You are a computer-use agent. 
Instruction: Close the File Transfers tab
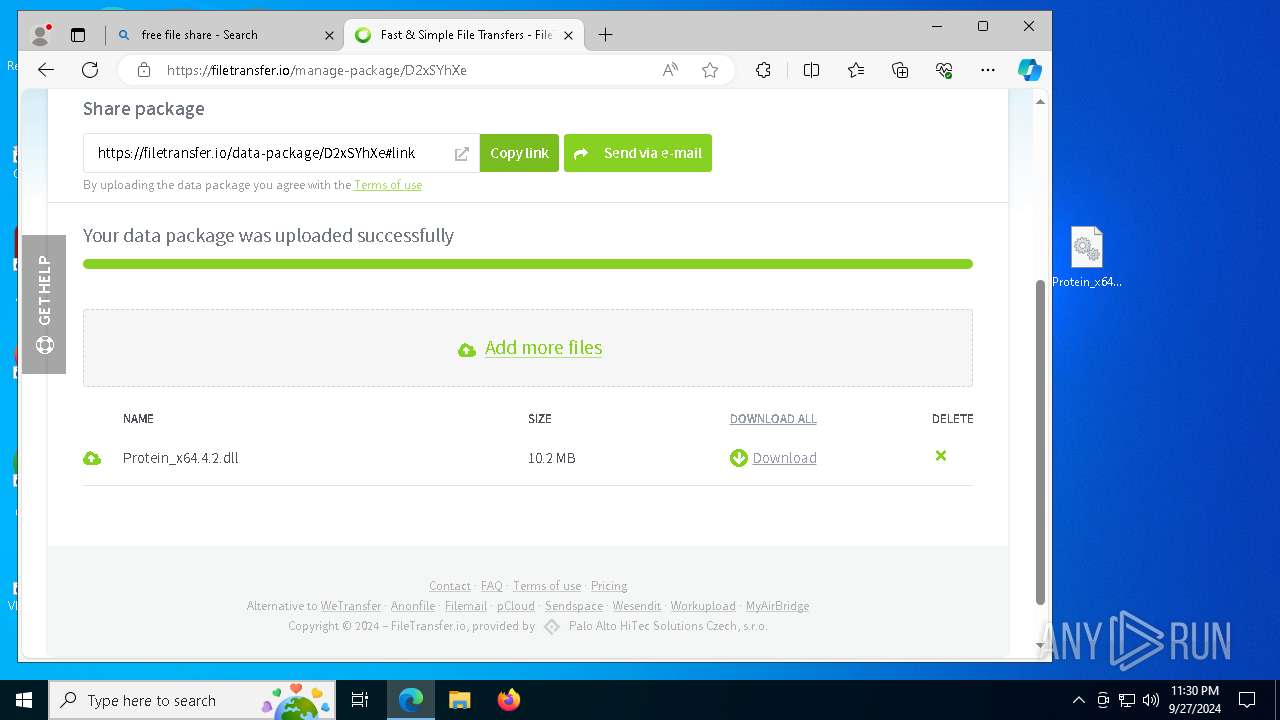click(x=568, y=35)
